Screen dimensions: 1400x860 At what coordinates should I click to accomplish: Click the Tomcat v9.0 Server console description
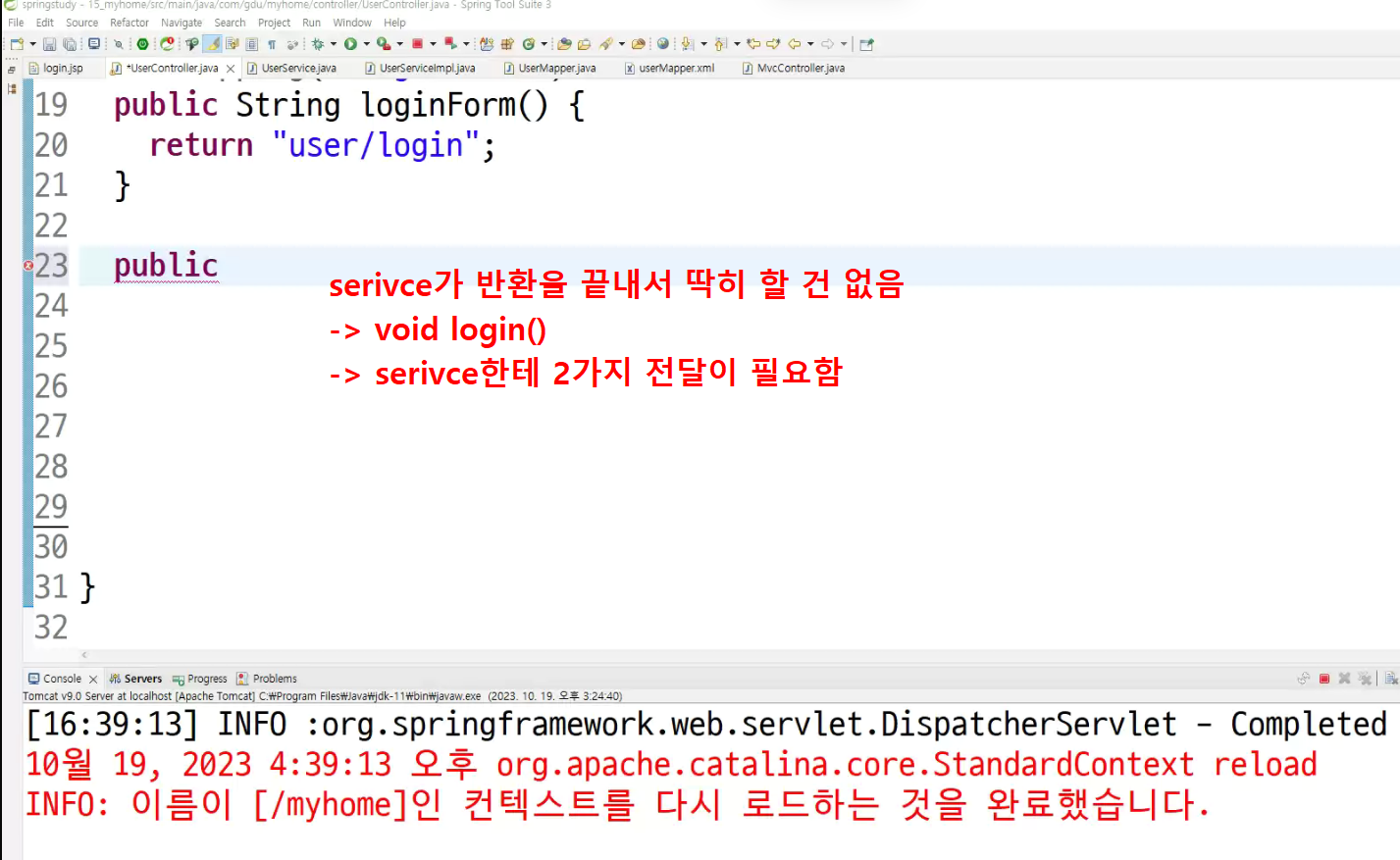(x=323, y=696)
